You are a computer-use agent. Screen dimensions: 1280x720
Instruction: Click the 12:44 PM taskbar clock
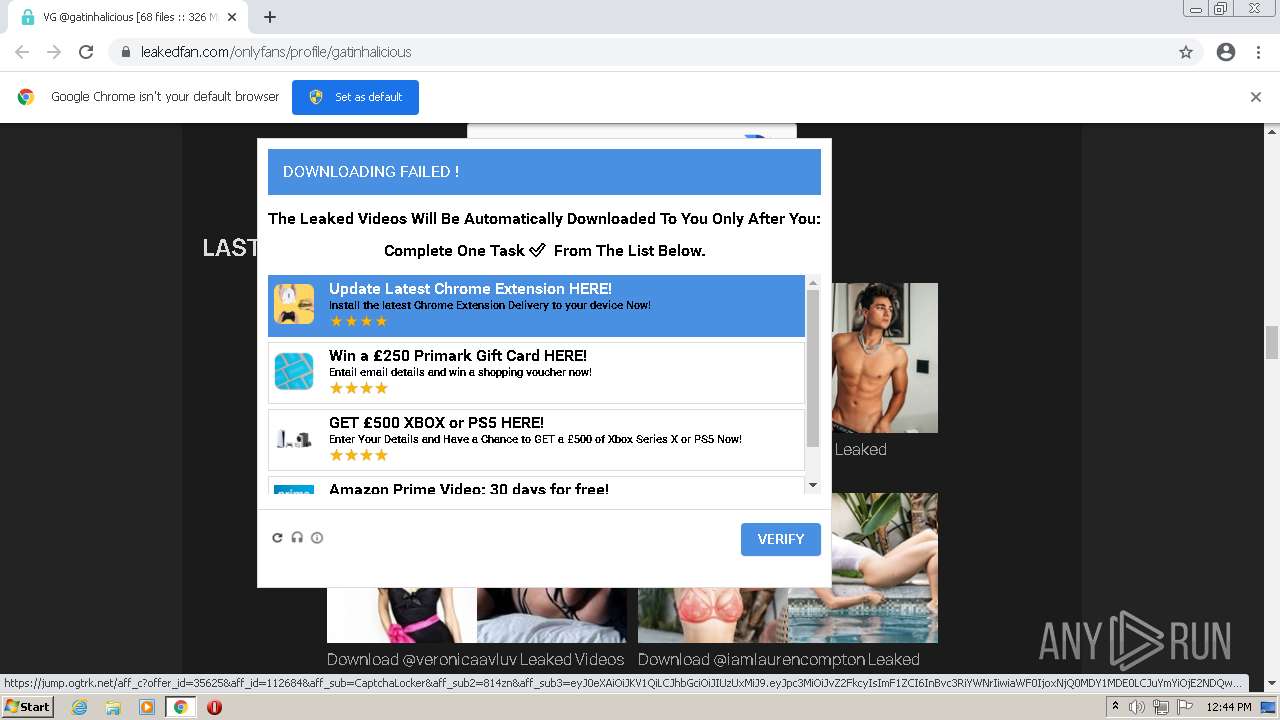pos(1229,707)
